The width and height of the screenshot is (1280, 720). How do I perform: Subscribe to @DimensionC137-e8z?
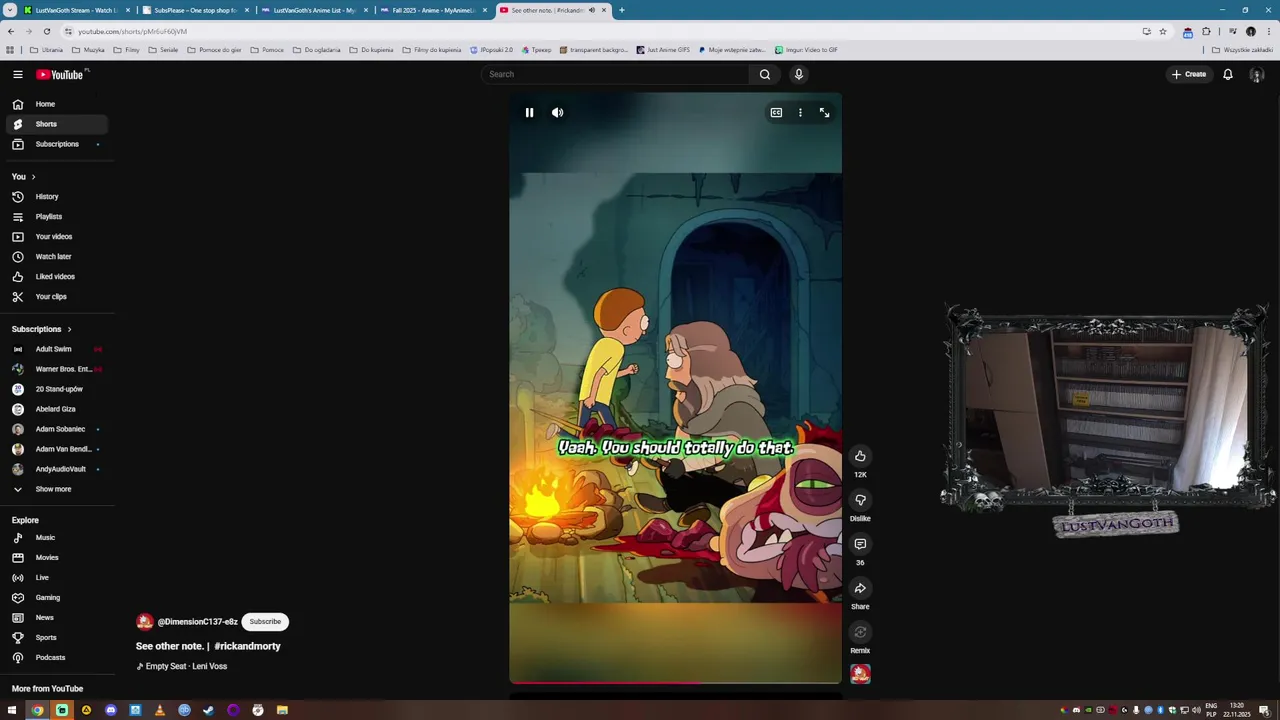tap(265, 622)
